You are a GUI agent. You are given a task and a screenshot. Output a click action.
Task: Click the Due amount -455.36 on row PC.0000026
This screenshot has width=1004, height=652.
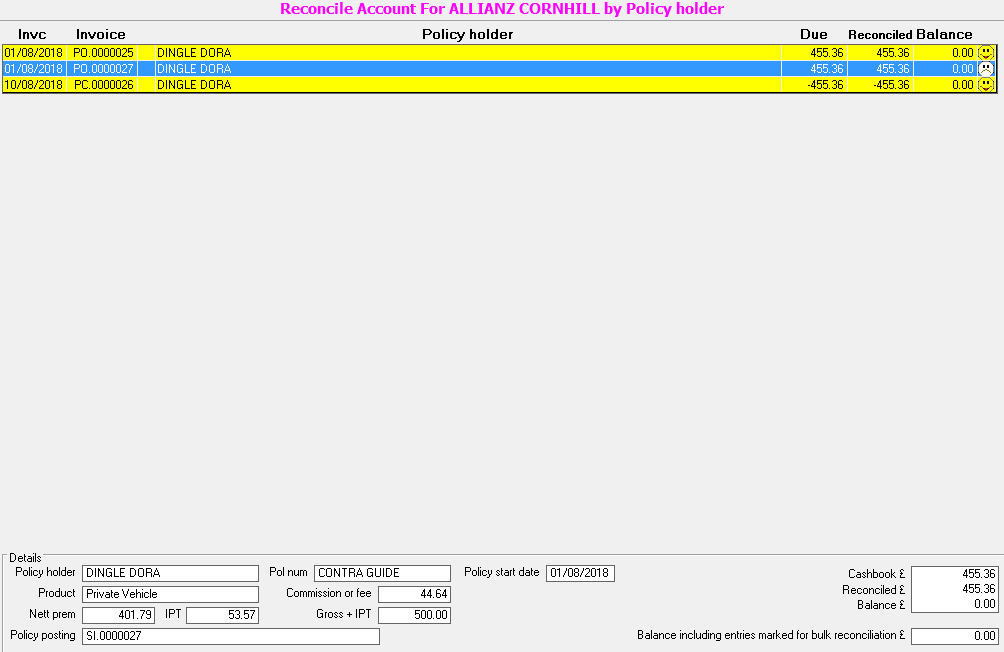pyautogui.click(x=825, y=85)
